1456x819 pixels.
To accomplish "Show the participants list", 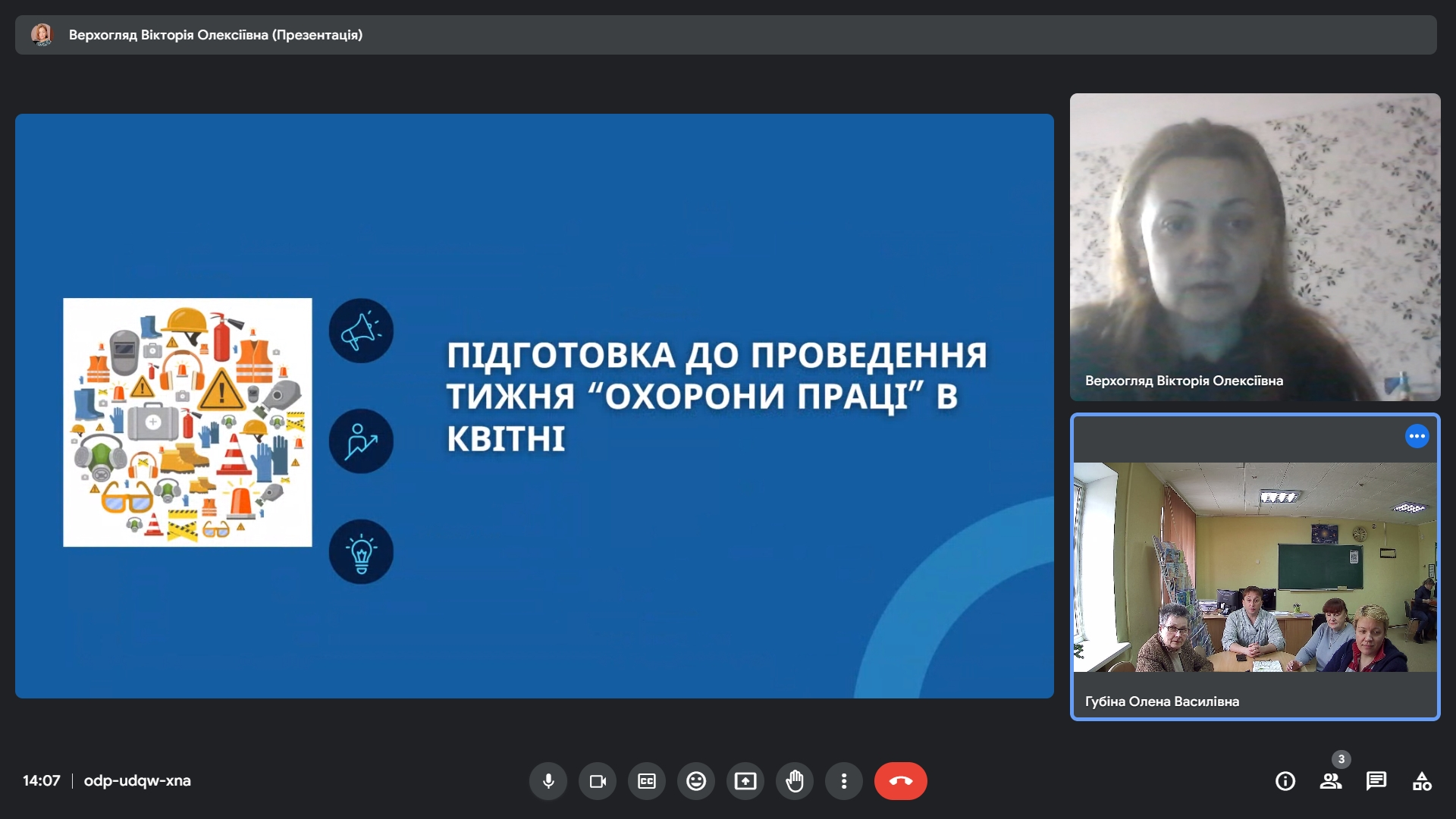I will click(x=1331, y=781).
